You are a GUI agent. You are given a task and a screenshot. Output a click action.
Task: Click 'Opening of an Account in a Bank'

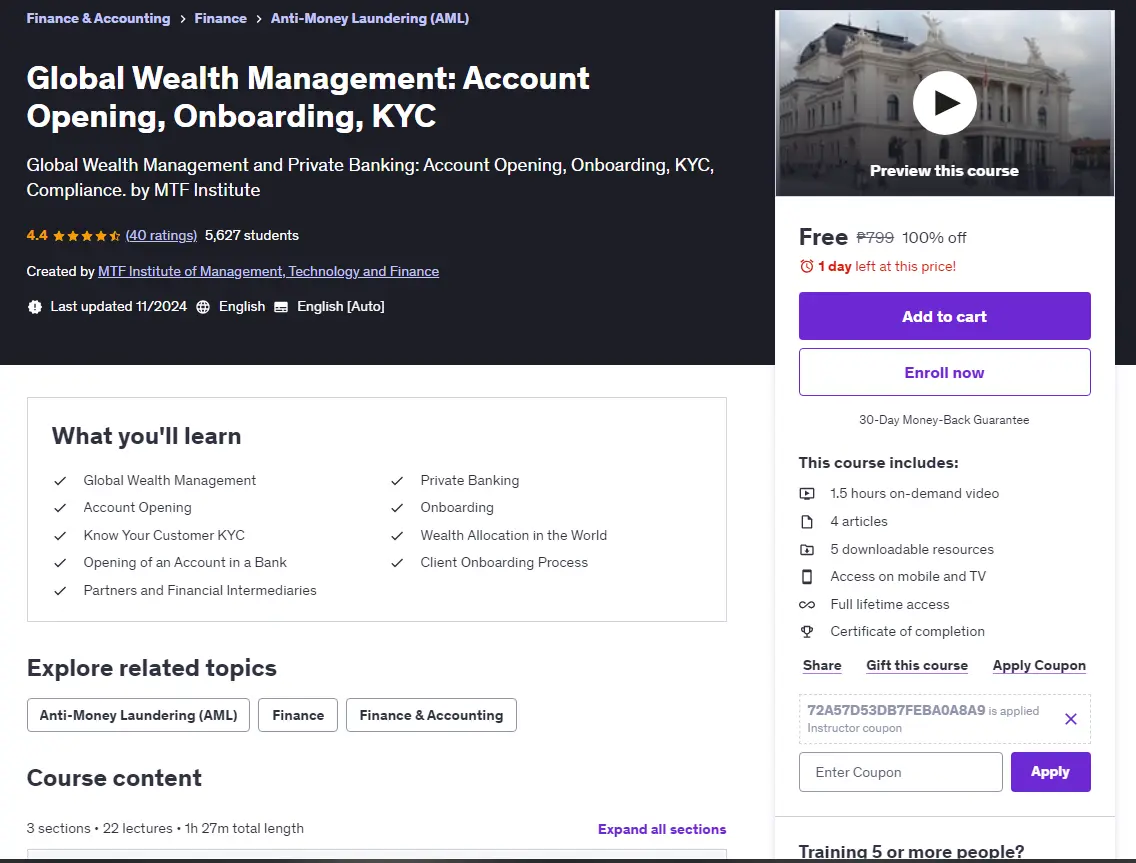[x=185, y=563]
